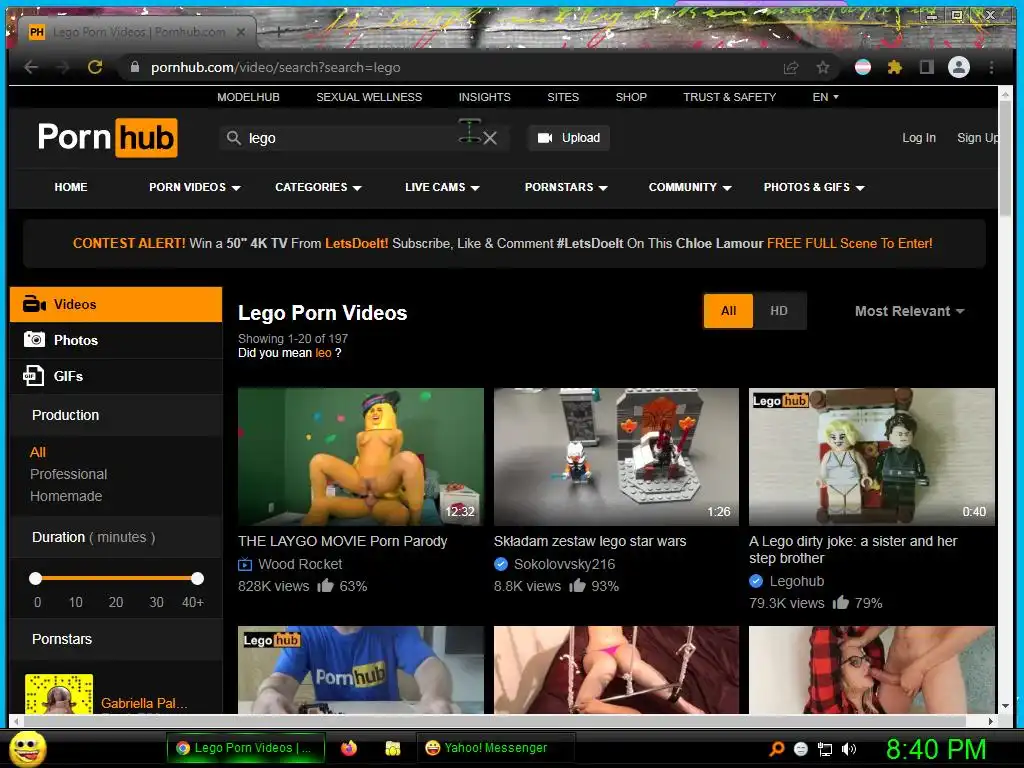Open the EN language dropdown
Image resolution: width=1024 pixels, height=768 pixels.
point(825,97)
